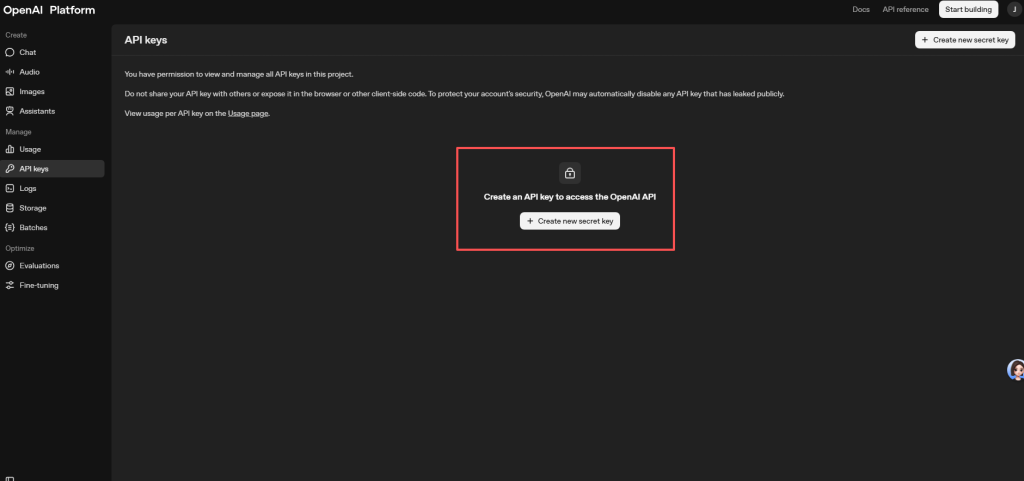
Task: Open the Evaluations compass icon
Action: (10, 266)
